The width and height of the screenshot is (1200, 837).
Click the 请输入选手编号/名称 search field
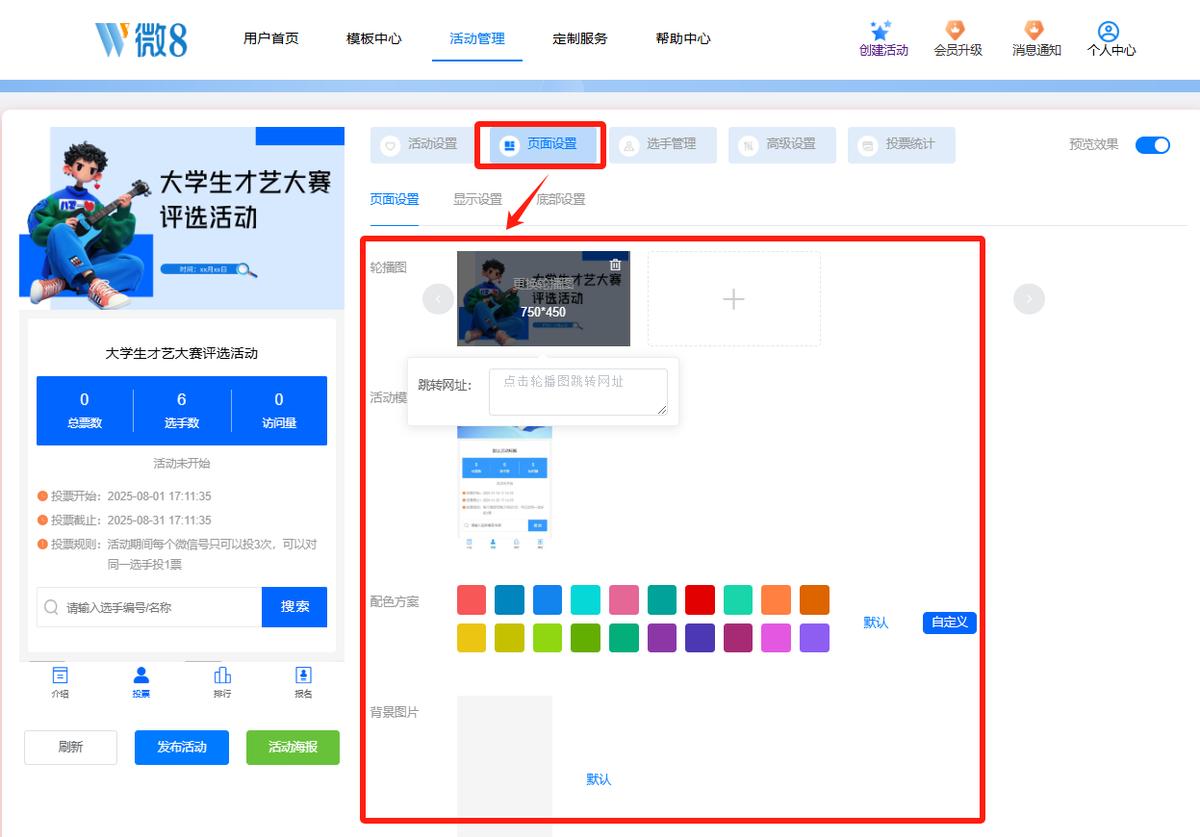pyautogui.click(x=150, y=607)
